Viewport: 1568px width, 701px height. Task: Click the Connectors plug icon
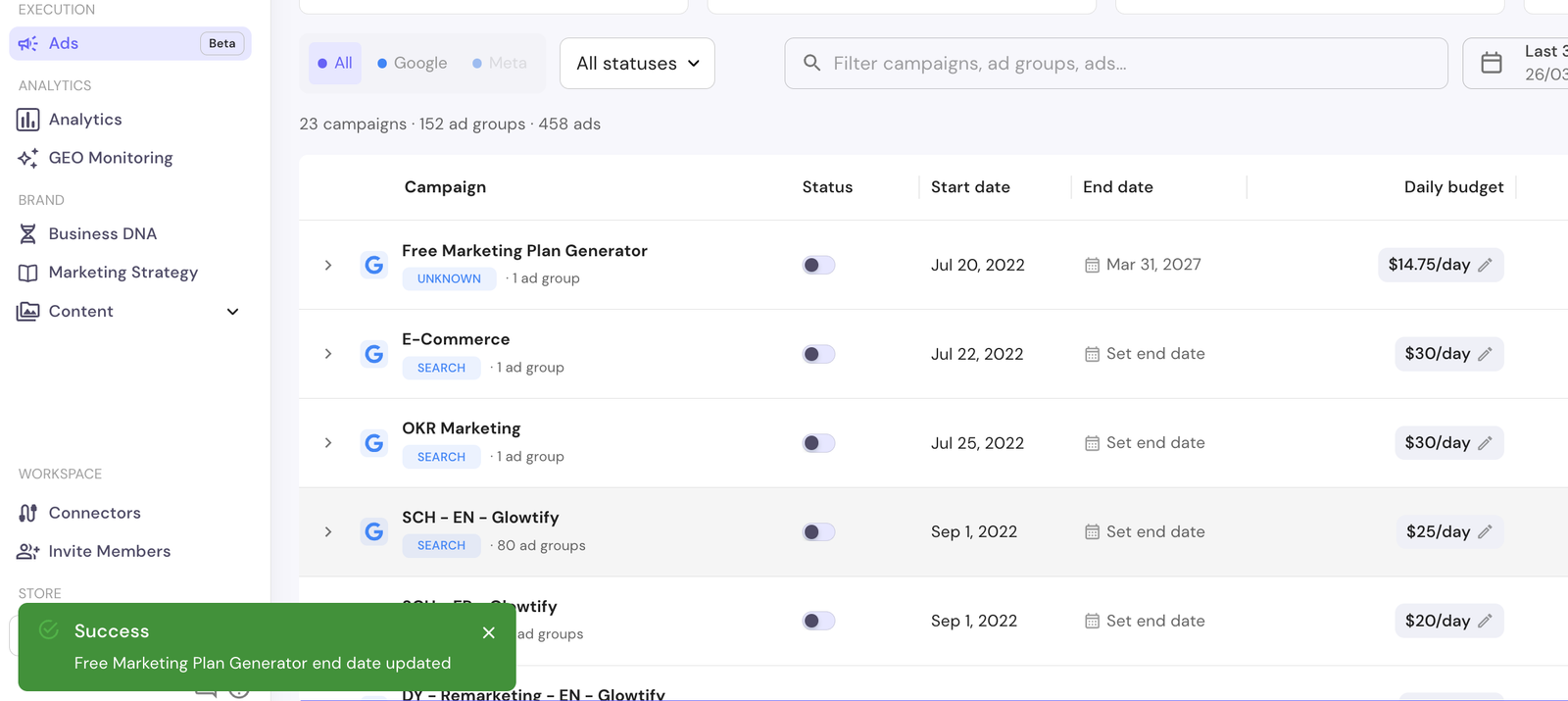point(27,513)
